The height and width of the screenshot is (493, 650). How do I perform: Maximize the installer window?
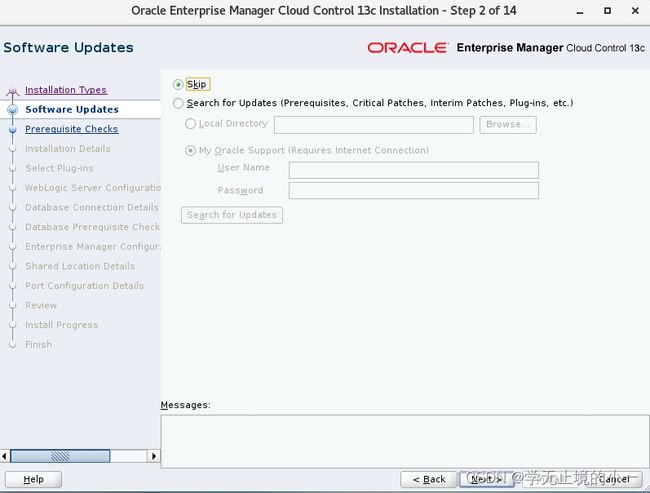click(607, 11)
